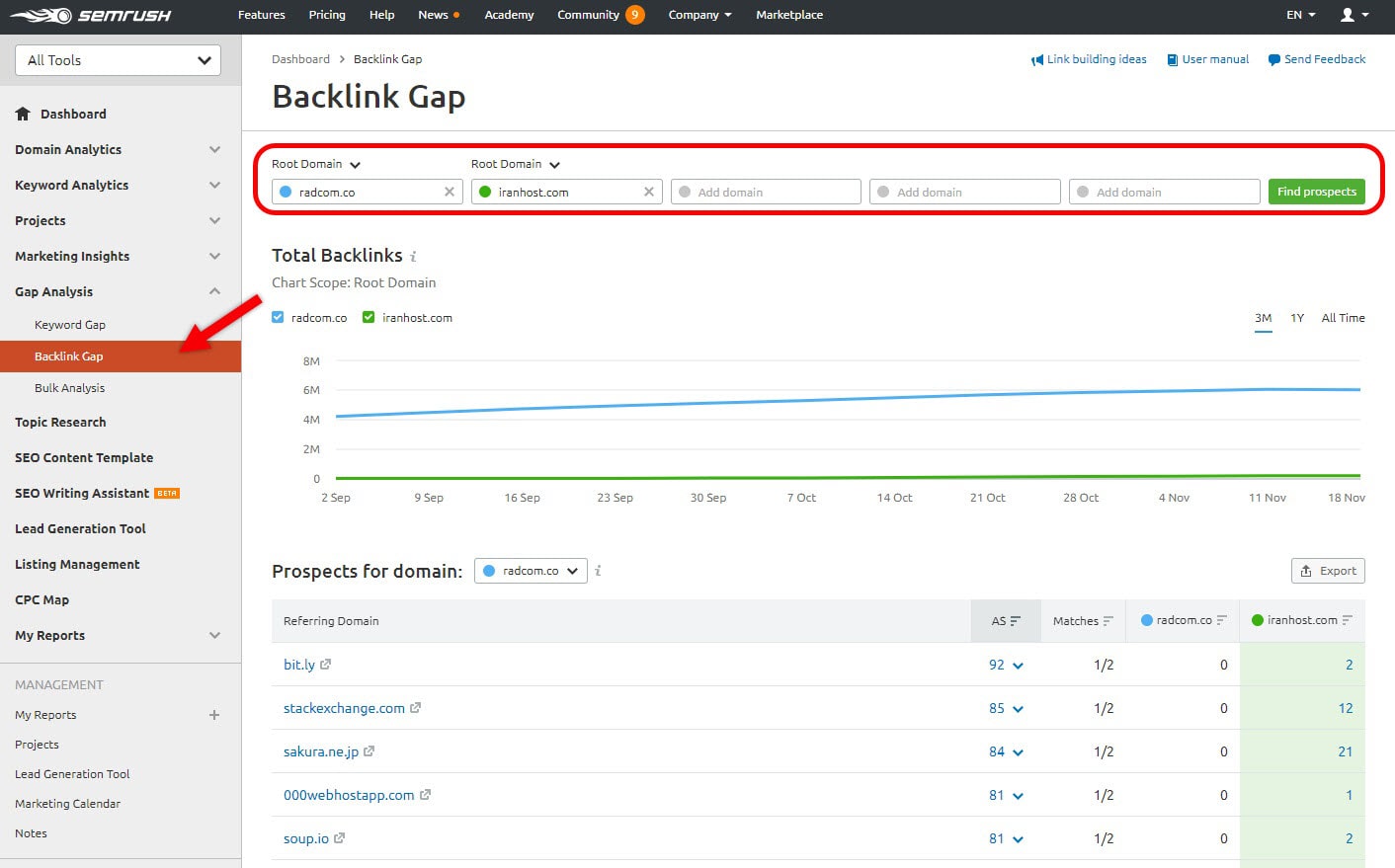The height and width of the screenshot is (868, 1395).
Task: Select Pricing in the top menu
Action: coord(327,15)
